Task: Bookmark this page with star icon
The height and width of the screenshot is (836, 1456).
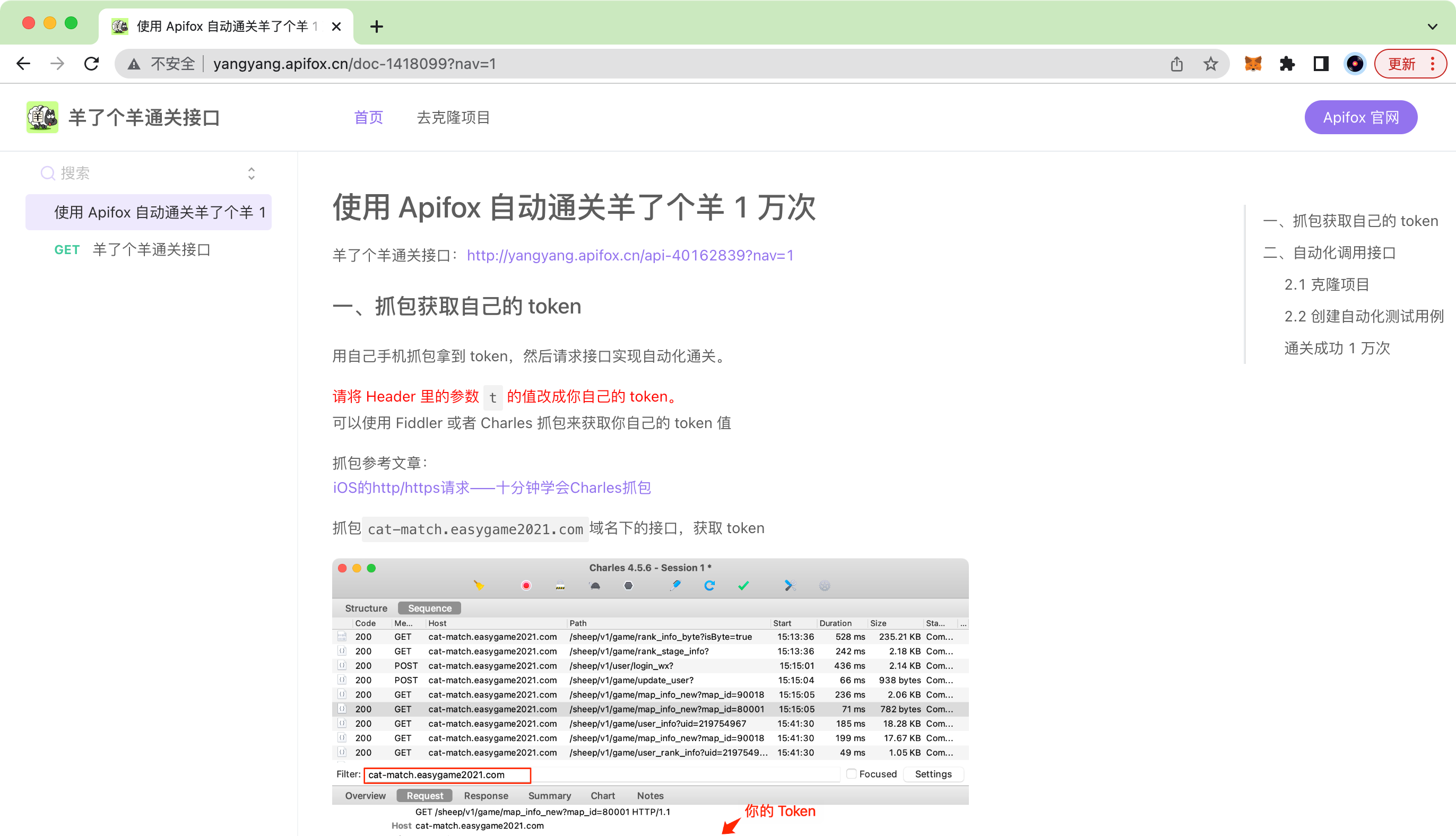Action: coord(1211,64)
